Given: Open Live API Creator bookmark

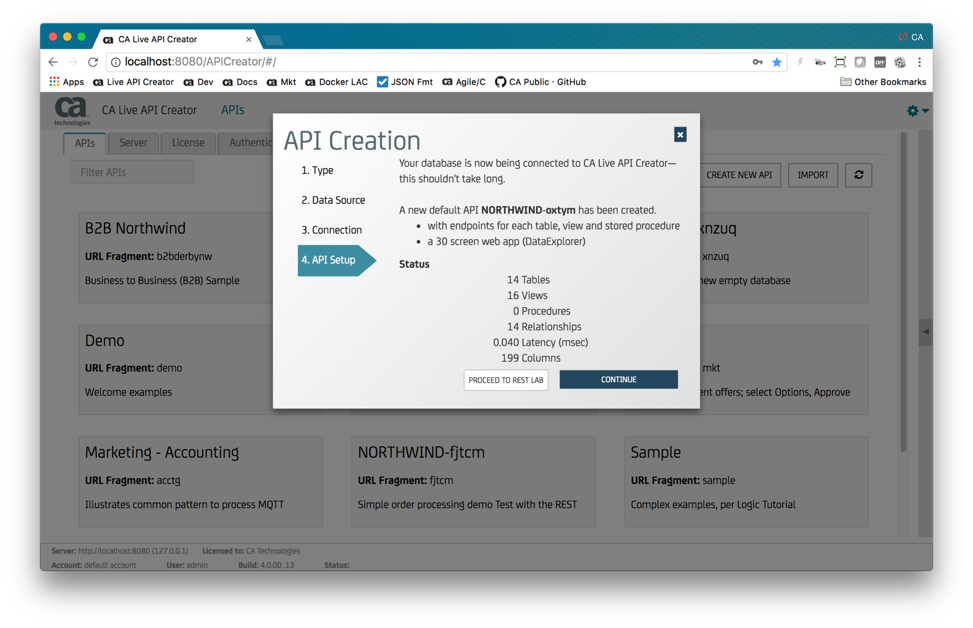Looking at the screenshot, I should 133,82.
